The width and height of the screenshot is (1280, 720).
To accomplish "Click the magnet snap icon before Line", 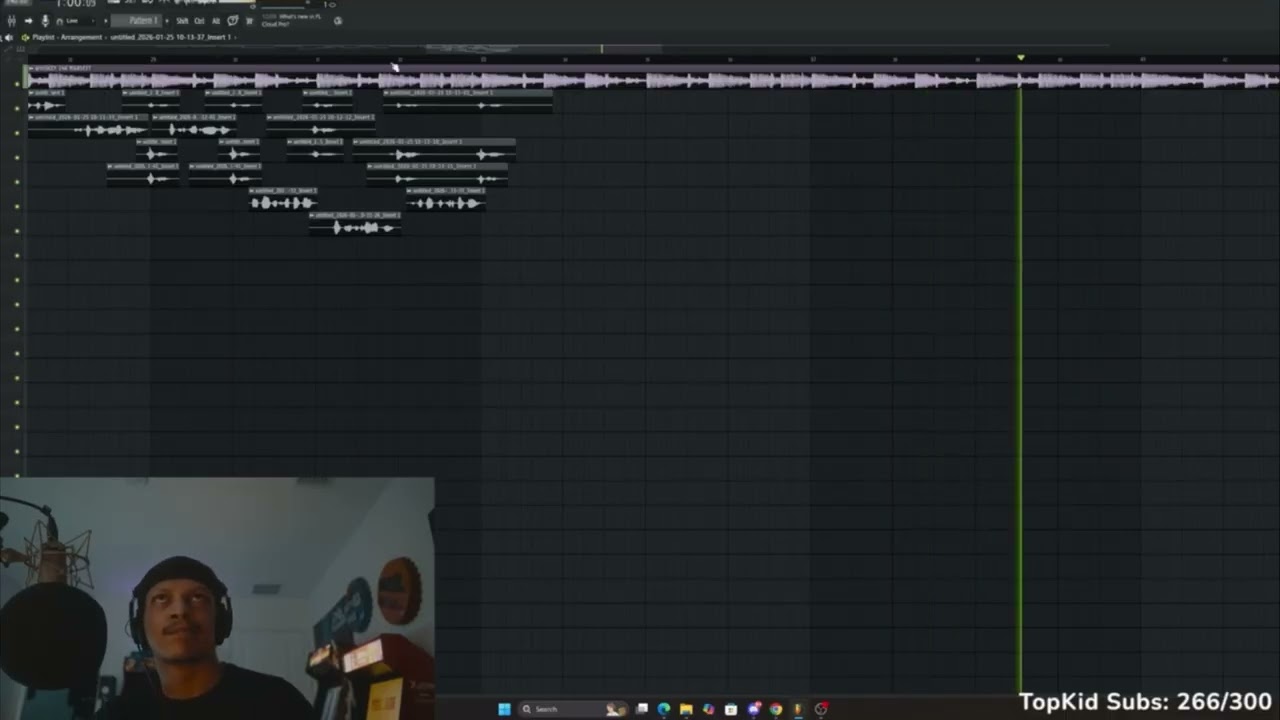I will 60,21.
